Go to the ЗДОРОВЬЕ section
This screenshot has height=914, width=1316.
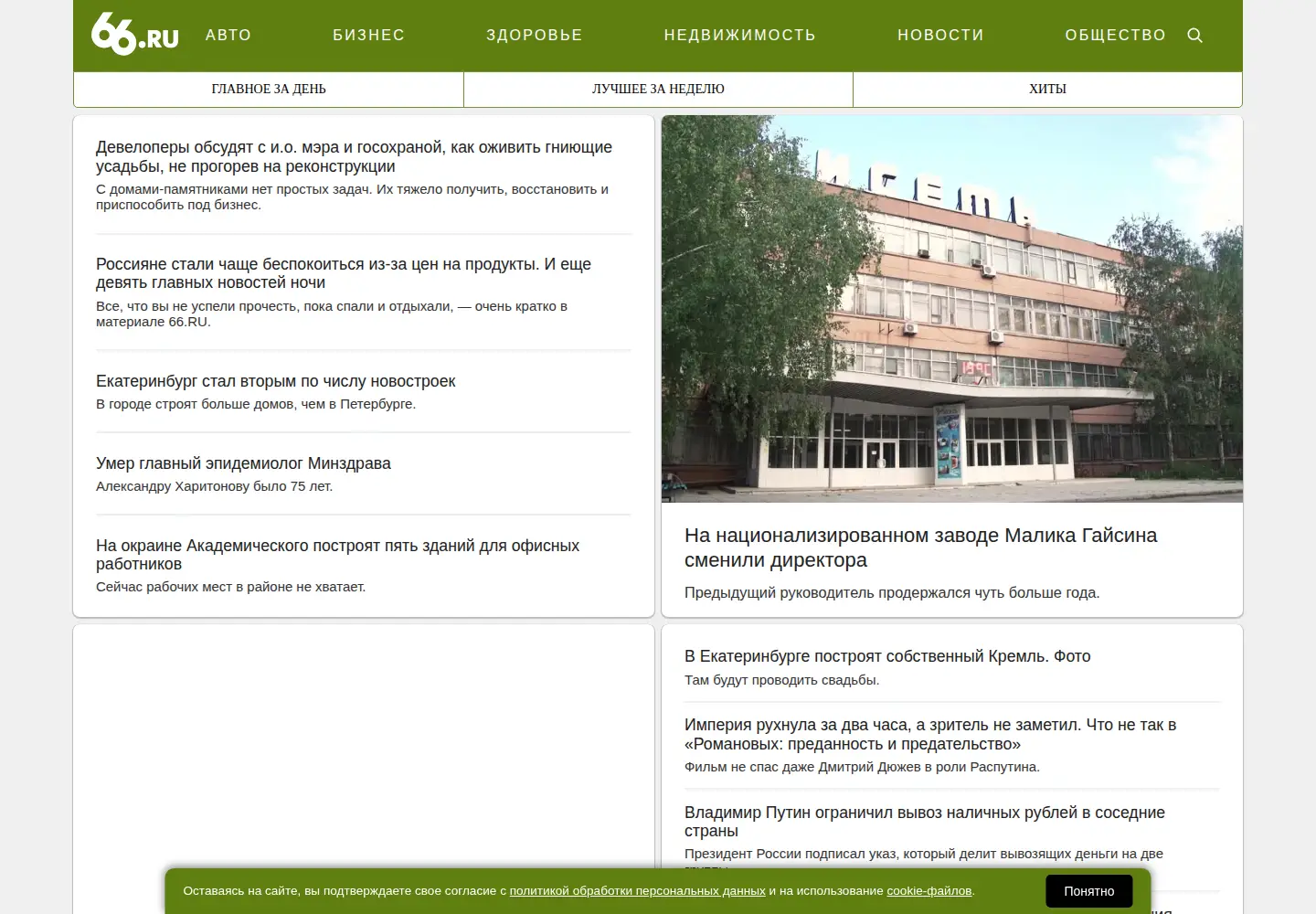pos(535,35)
